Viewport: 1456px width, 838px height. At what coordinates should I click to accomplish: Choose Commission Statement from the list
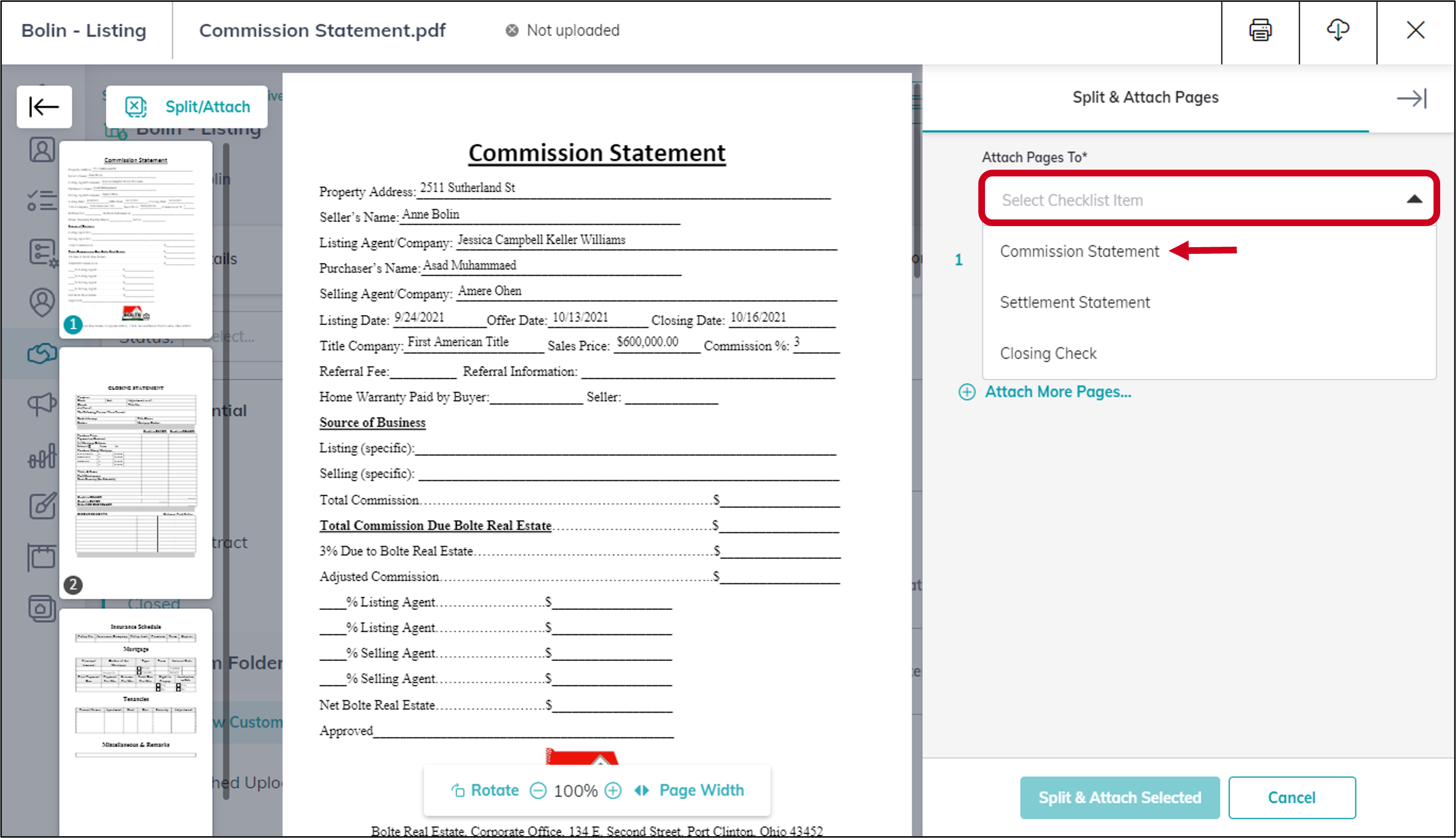pos(1080,251)
